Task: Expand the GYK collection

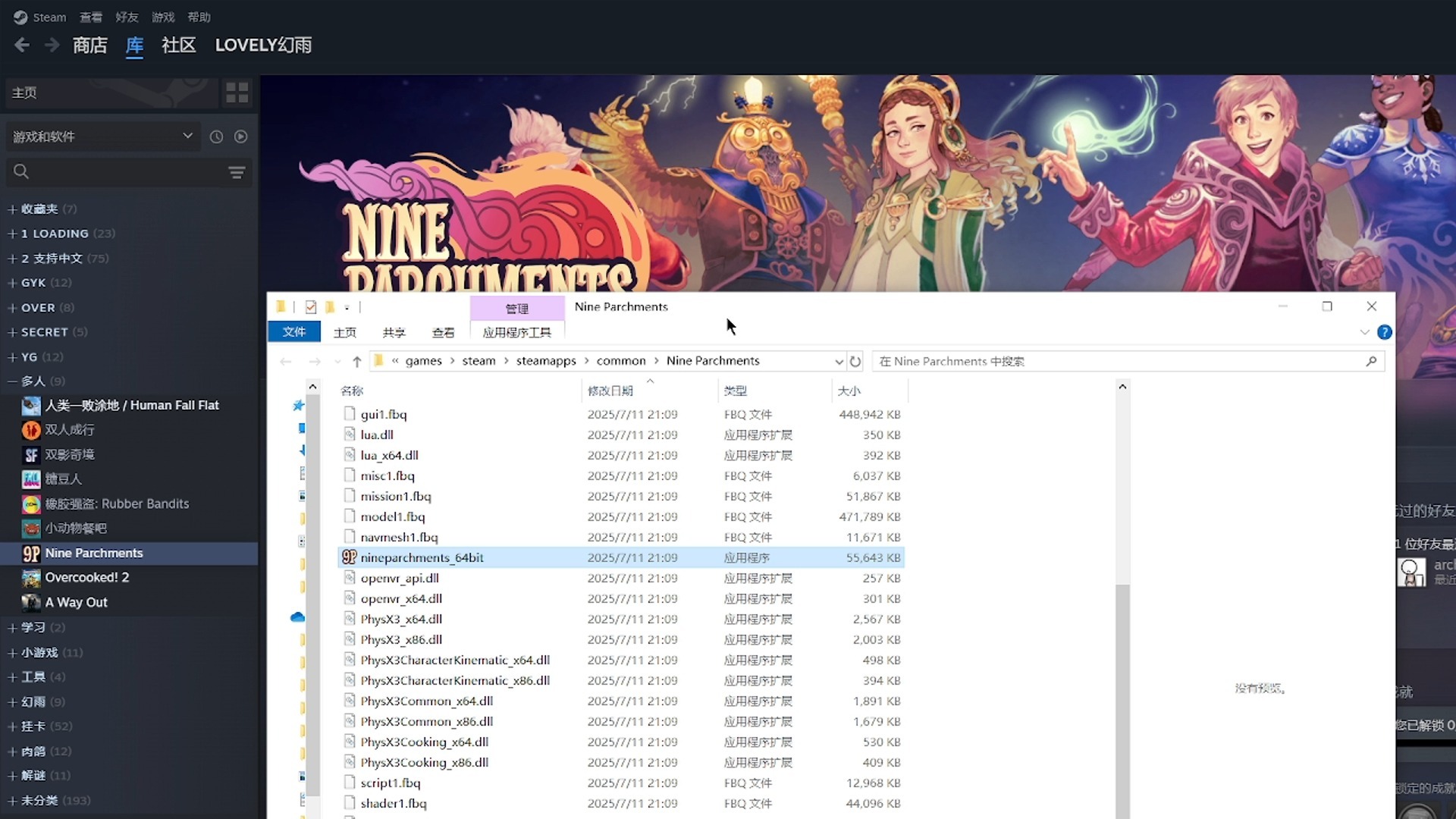Action: pyautogui.click(x=12, y=283)
